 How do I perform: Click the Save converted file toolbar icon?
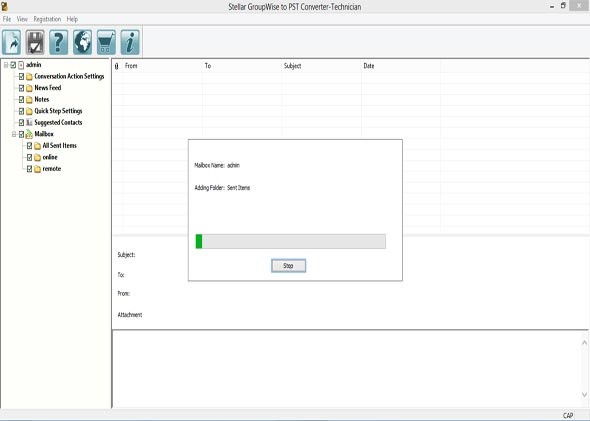click(x=35, y=42)
